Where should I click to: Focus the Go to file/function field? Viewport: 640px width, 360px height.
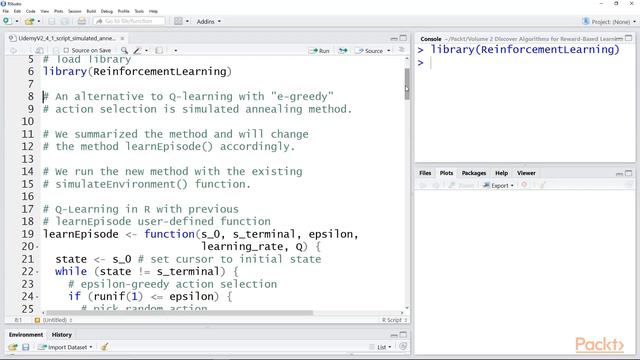click(129, 21)
